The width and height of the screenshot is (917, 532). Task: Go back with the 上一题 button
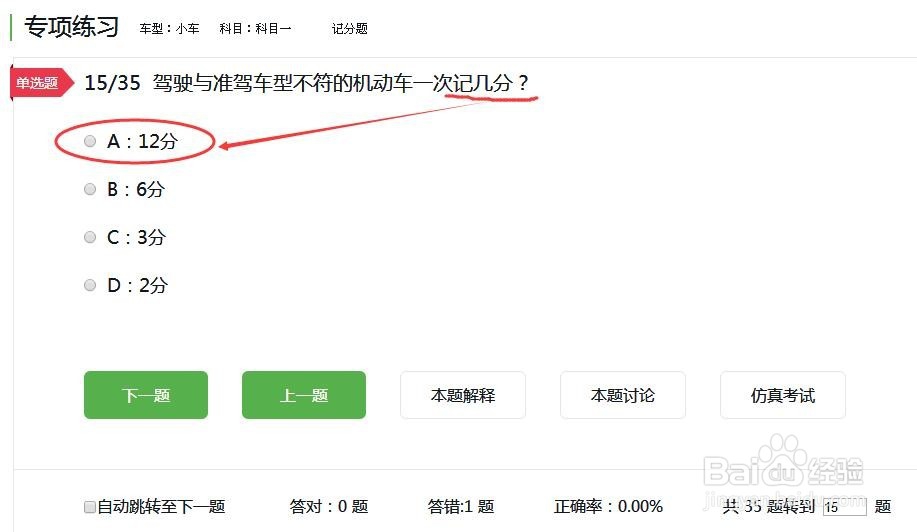point(304,395)
